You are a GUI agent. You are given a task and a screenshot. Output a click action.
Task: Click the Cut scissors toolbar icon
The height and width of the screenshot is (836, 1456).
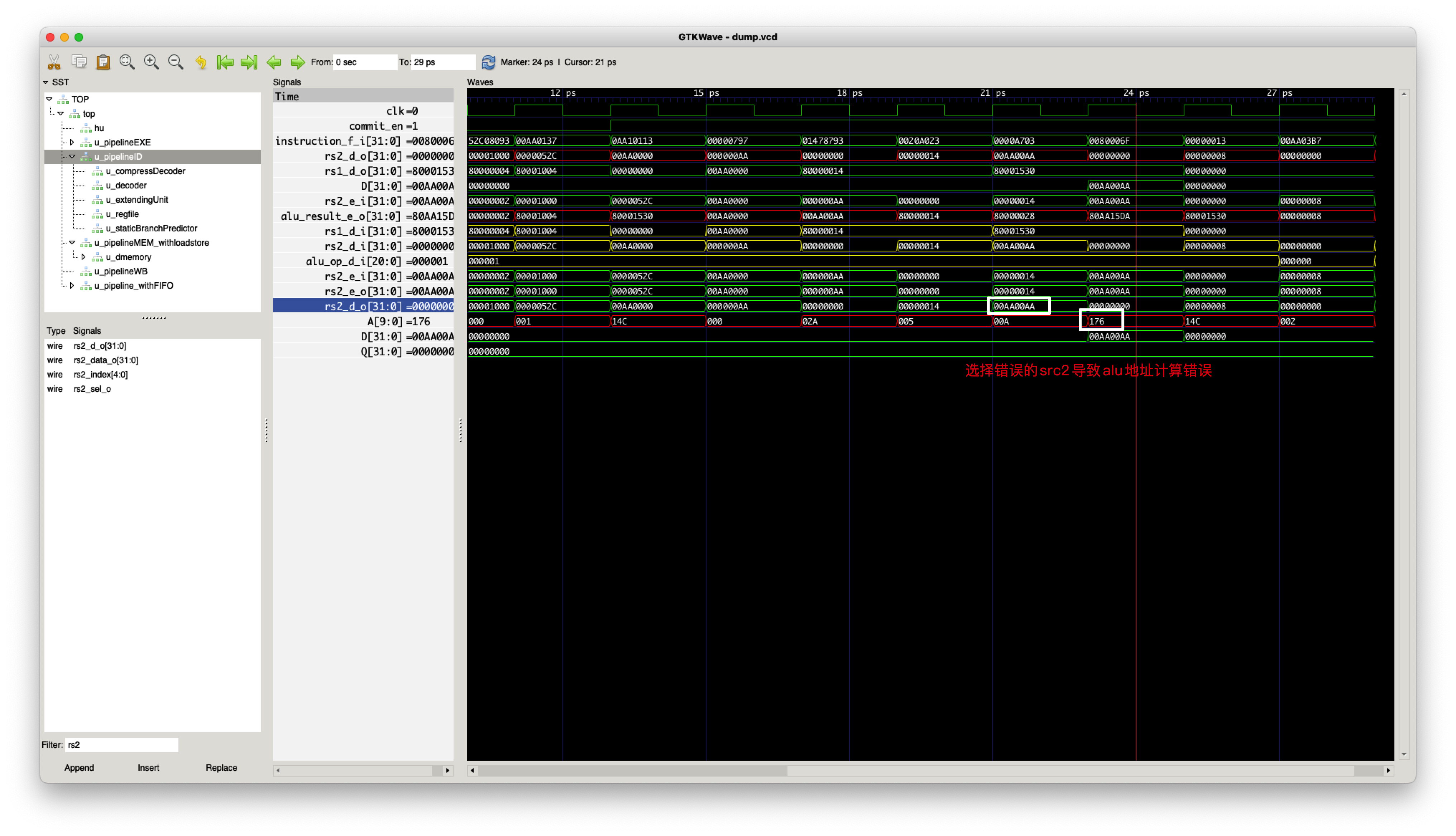pyautogui.click(x=54, y=62)
